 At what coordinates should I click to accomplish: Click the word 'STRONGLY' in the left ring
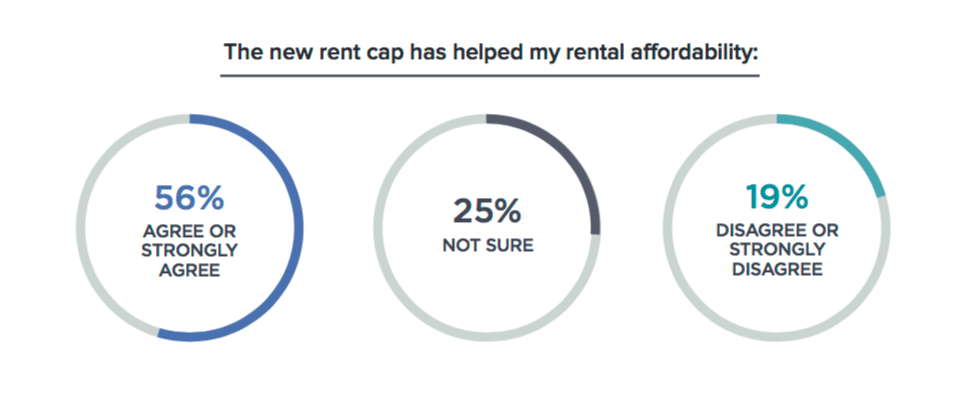tap(190, 251)
